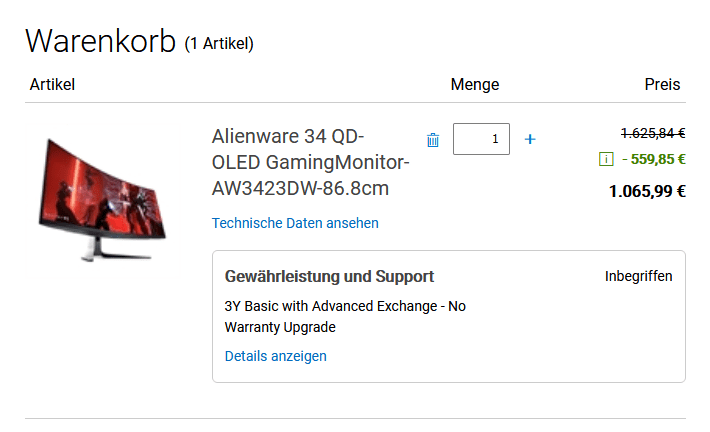Focus the quantity input field

481,139
